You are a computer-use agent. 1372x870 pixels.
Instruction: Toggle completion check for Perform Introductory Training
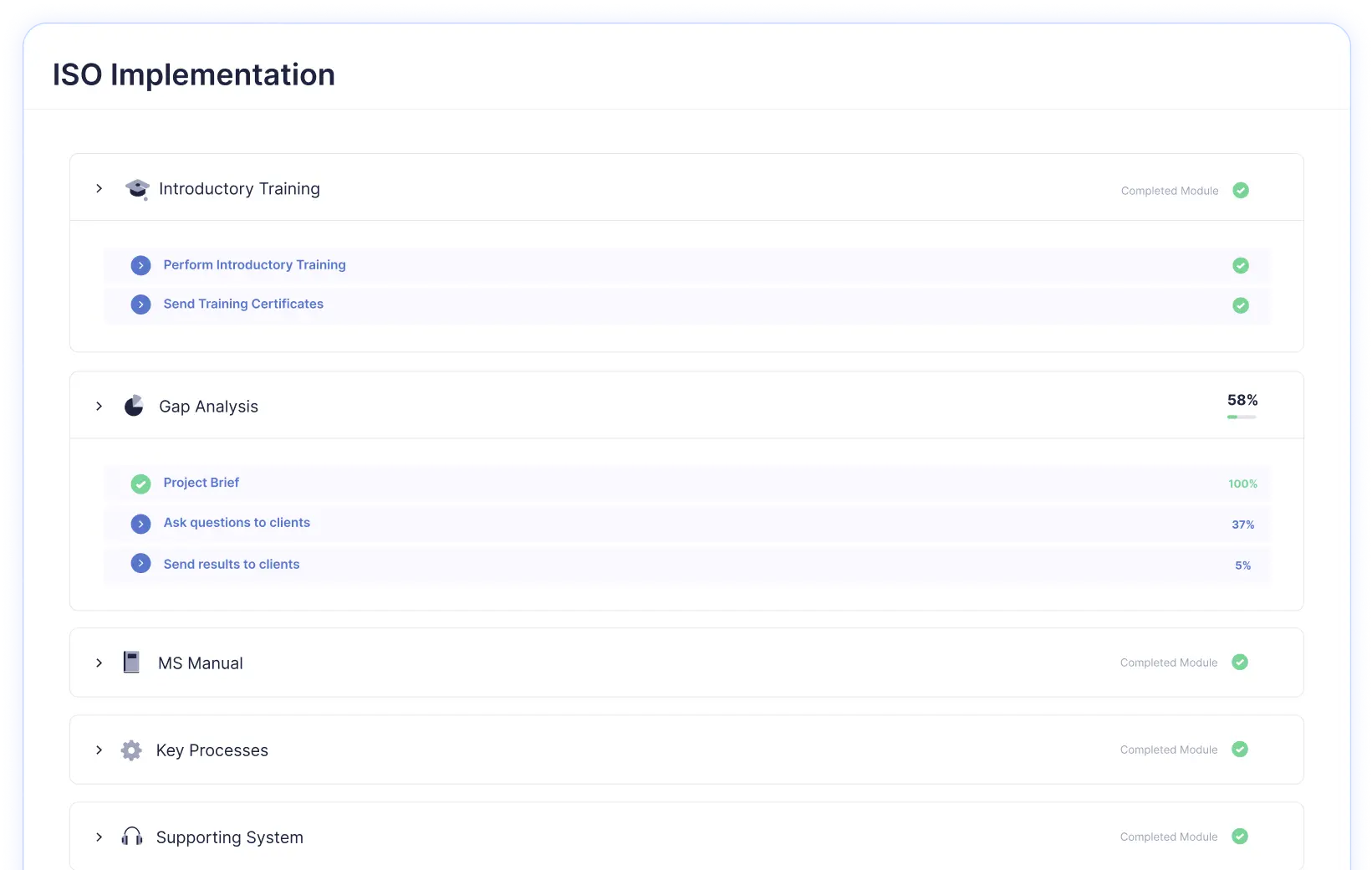pyautogui.click(x=1240, y=265)
